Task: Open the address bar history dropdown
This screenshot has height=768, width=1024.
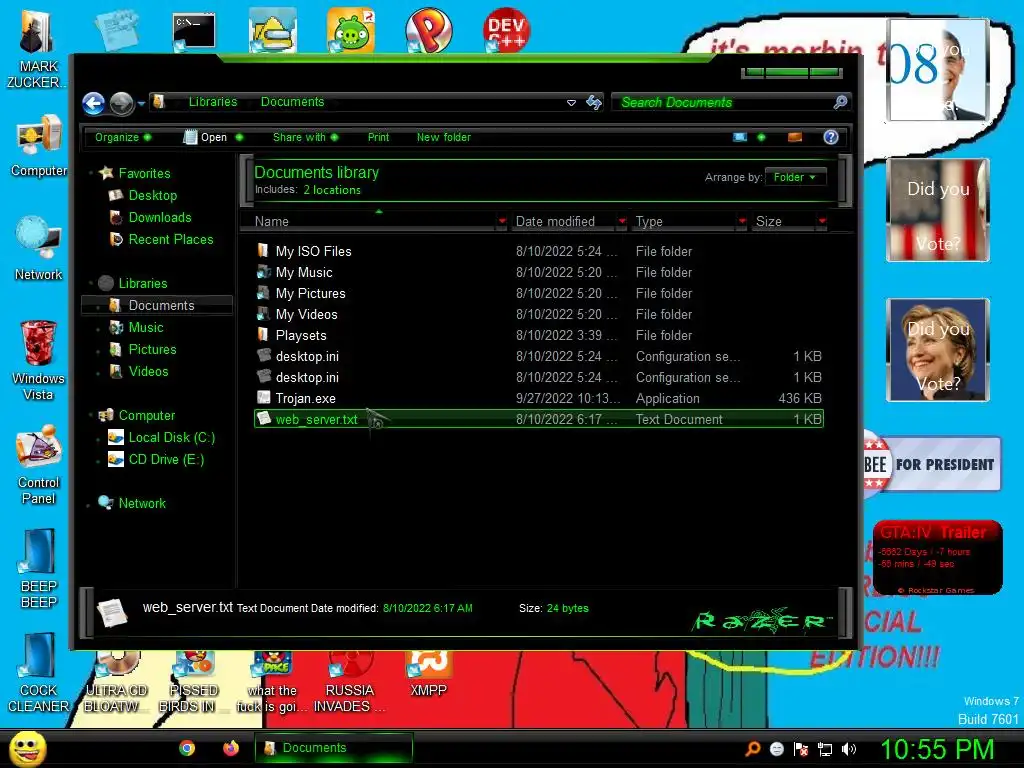Action: 571,103
